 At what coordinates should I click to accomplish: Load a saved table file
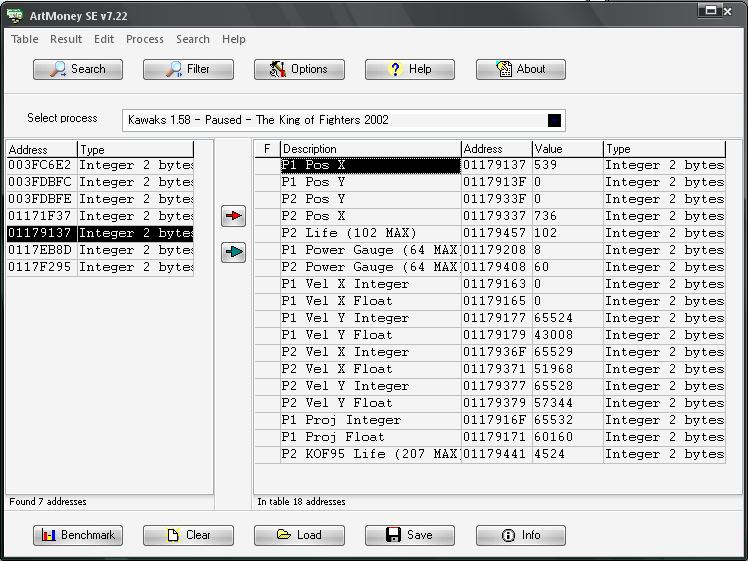299,535
